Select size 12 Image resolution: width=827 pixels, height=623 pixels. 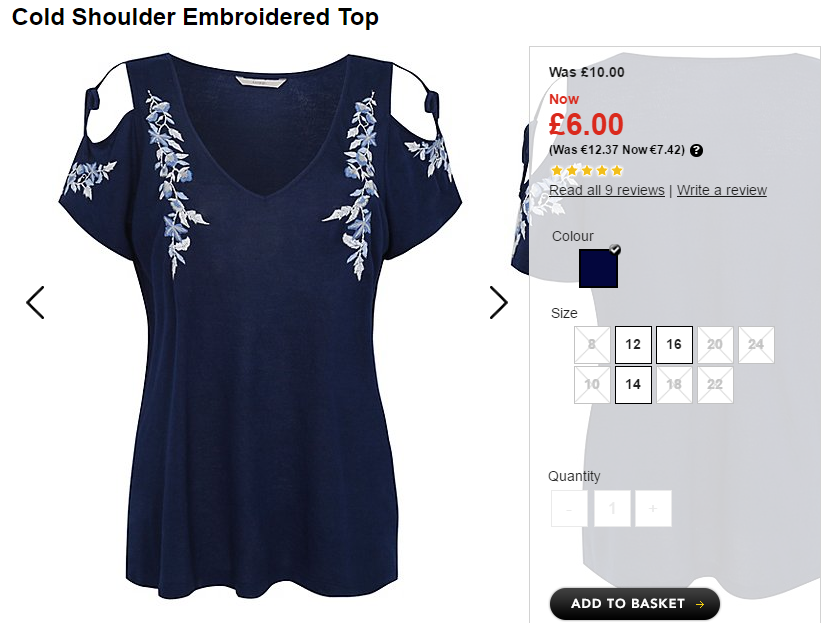(633, 344)
